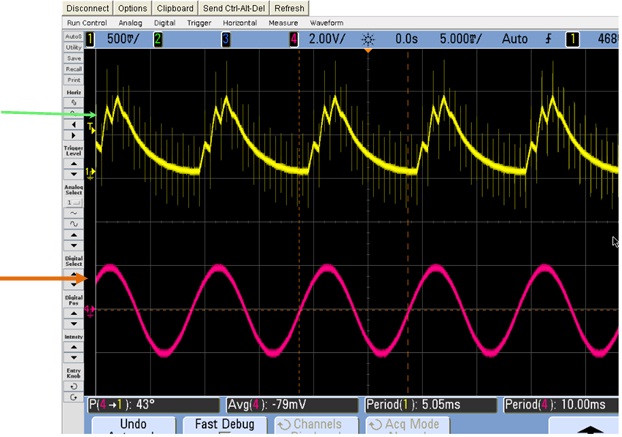Click the small tilde scale icon under Analog Select
The width and height of the screenshot is (622, 437).
73,213
